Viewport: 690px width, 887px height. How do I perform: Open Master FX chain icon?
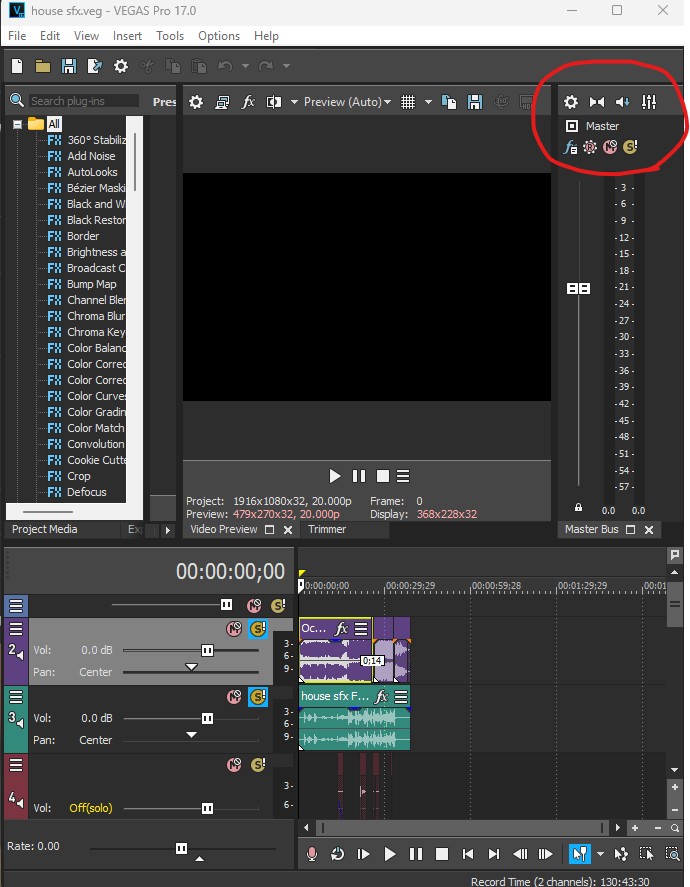pos(570,148)
